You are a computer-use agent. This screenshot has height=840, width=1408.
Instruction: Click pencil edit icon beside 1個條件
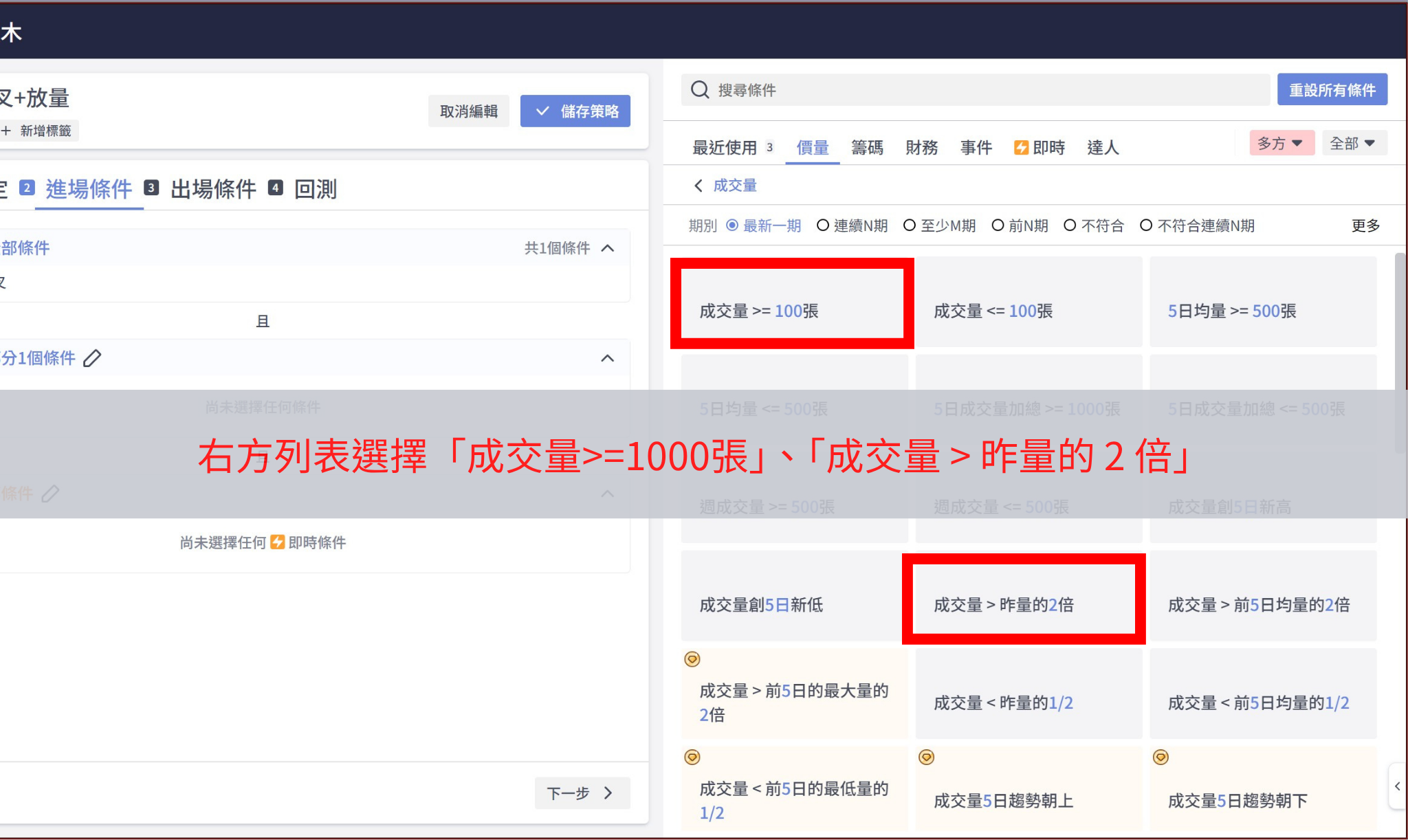(92, 358)
